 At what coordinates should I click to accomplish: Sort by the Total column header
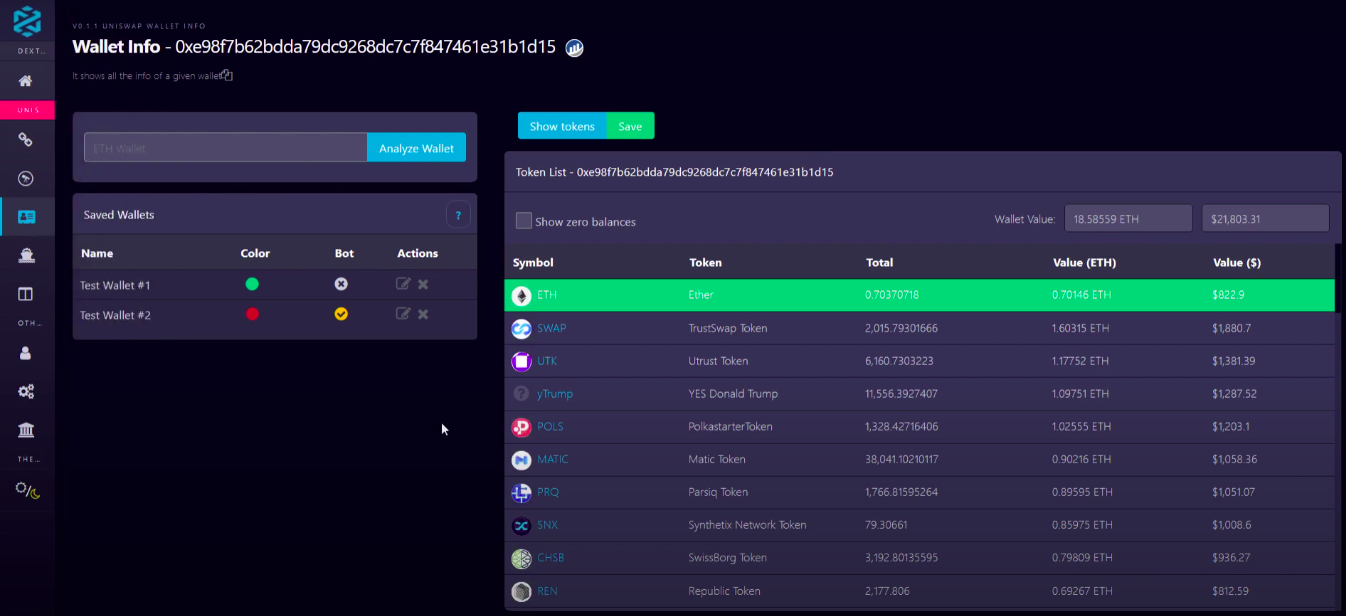[x=879, y=263]
